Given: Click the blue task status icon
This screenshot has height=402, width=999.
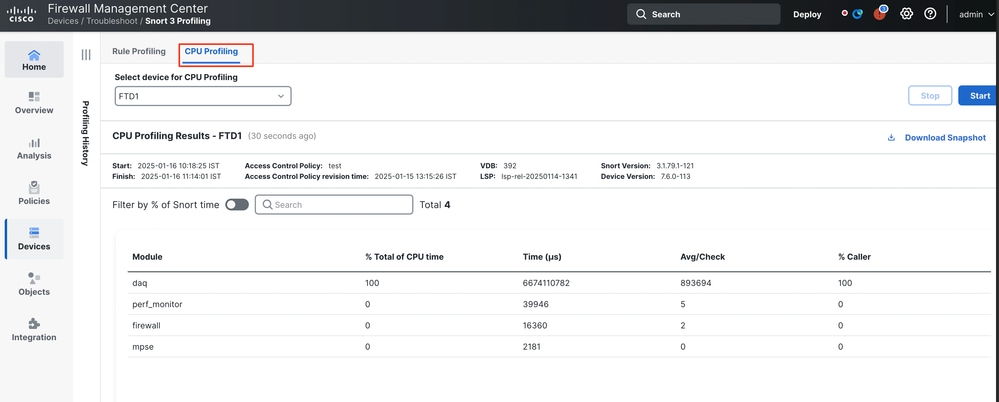Looking at the screenshot, I should (858, 14).
